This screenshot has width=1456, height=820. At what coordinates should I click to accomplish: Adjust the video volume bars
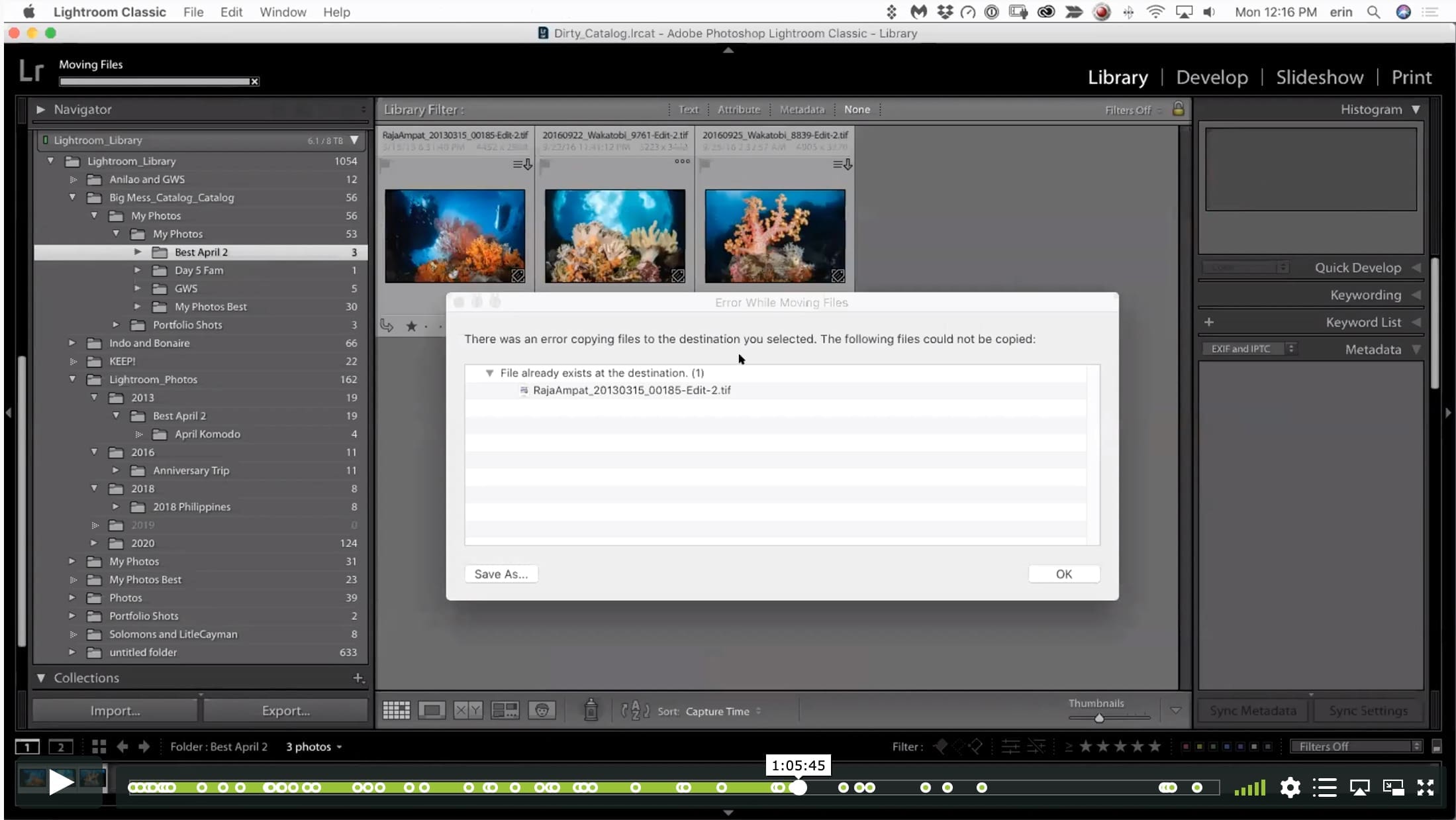click(x=1250, y=788)
